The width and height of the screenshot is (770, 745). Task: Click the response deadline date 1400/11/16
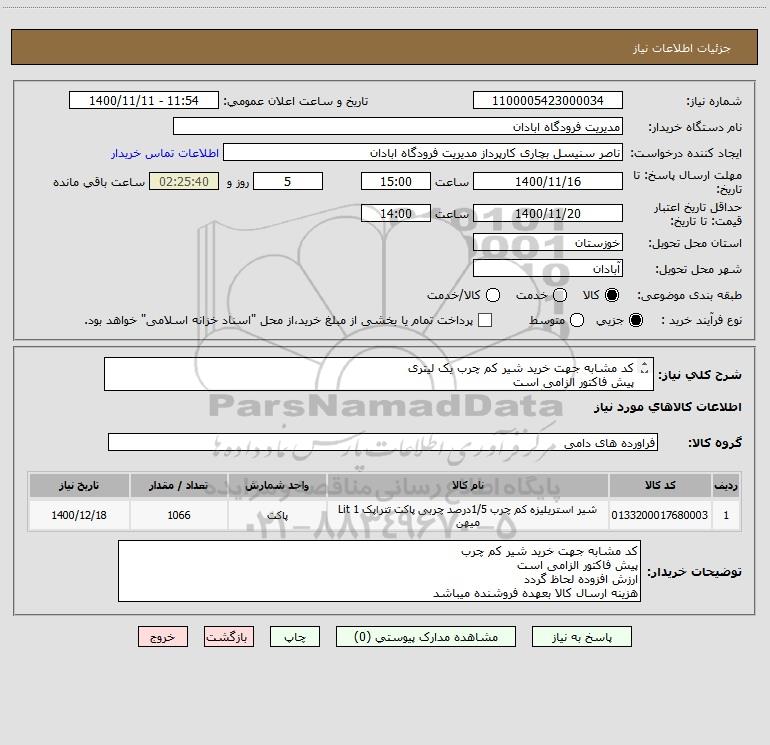548,181
